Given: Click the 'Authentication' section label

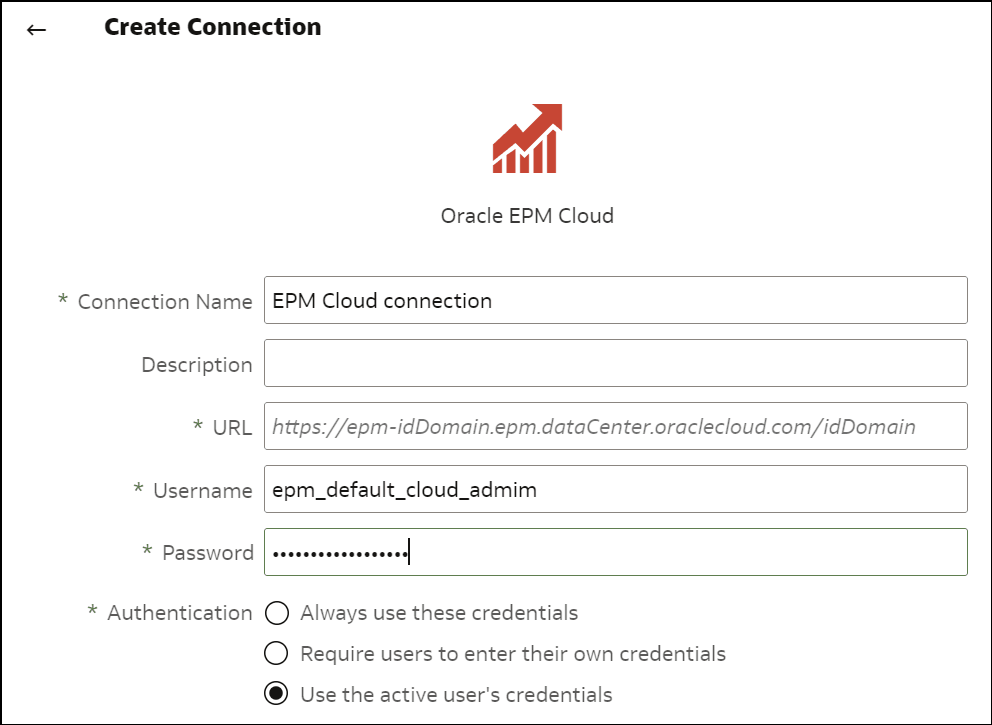Looking at the screenshot, I should tap(180, 613).
